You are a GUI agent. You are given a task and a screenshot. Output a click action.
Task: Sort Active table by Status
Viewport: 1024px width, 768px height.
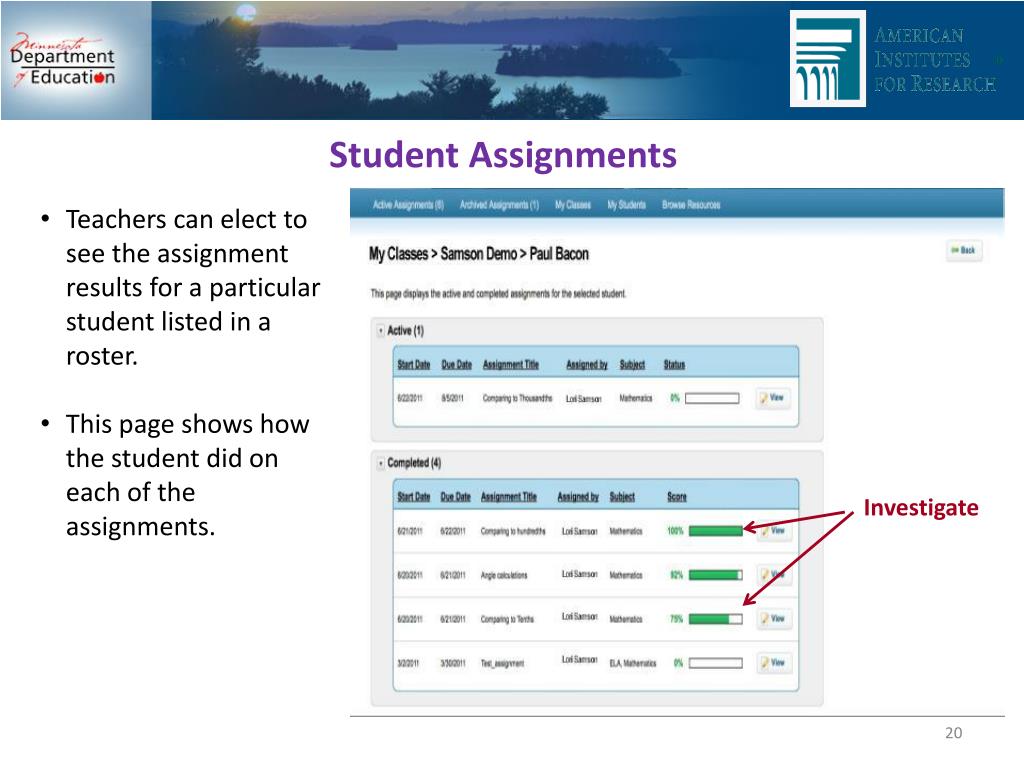pos(674,365)
